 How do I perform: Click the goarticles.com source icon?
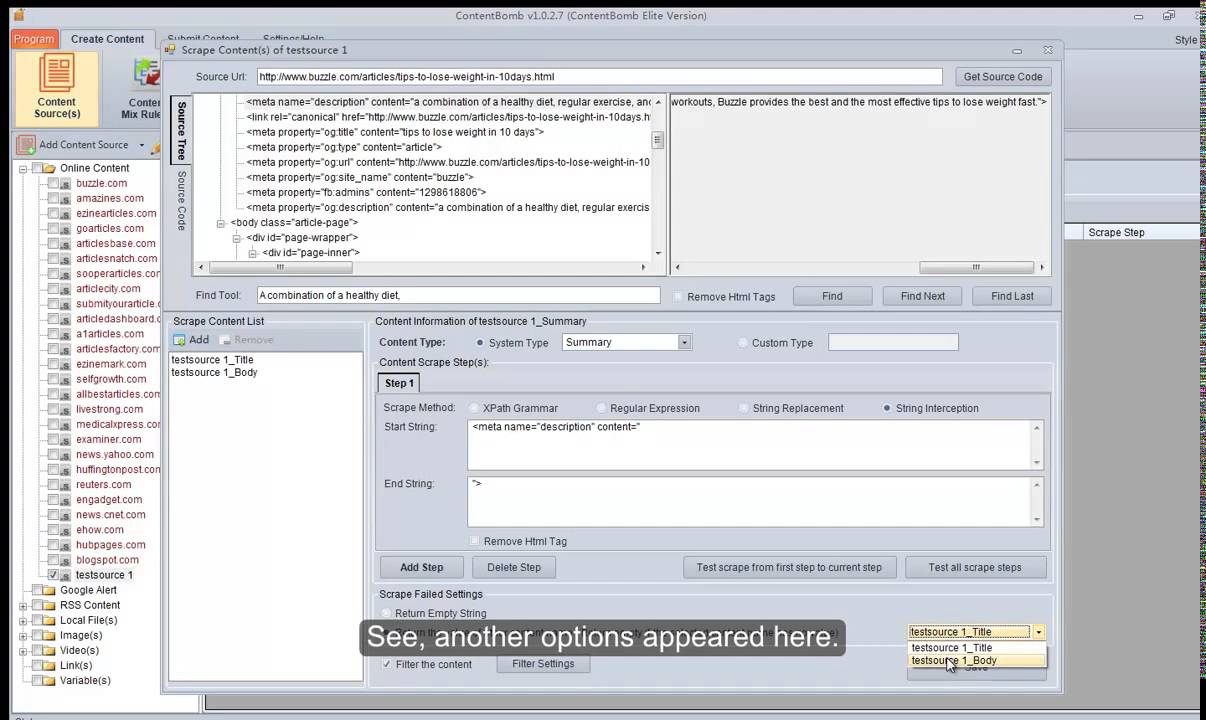66,229
